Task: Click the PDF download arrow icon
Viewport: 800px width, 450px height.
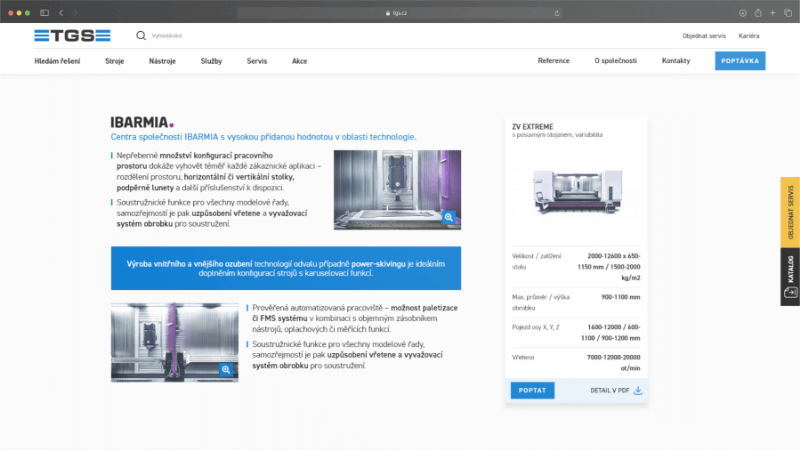Action: tap(638, 390)
